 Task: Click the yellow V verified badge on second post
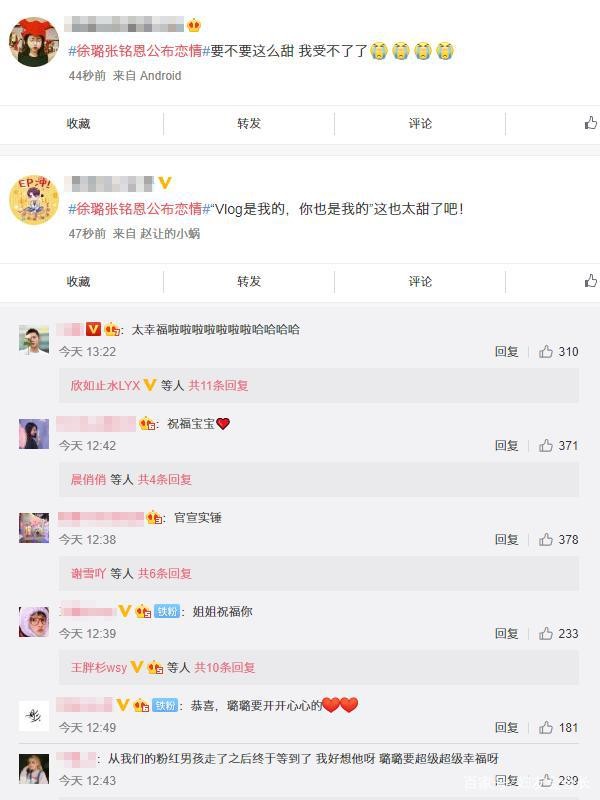tap(164, 182)
